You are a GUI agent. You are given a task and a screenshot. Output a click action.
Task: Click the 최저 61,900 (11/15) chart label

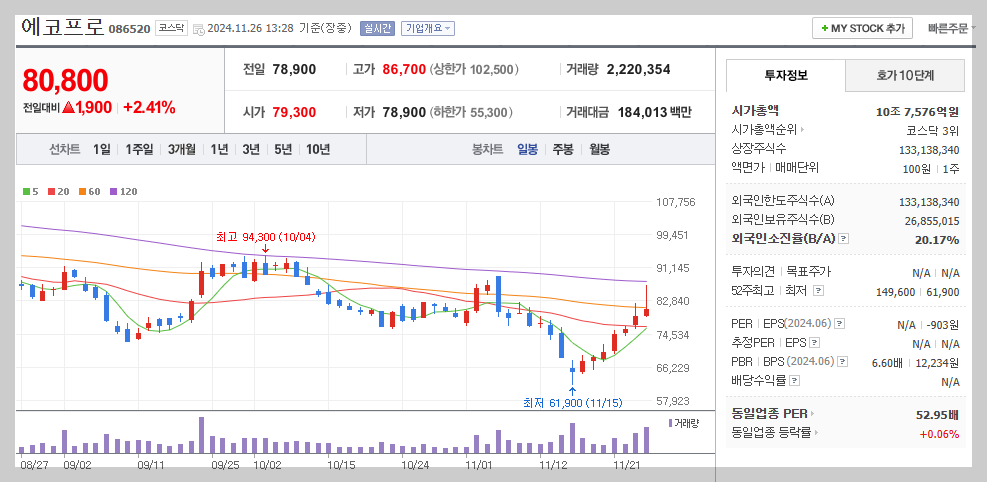572,403
